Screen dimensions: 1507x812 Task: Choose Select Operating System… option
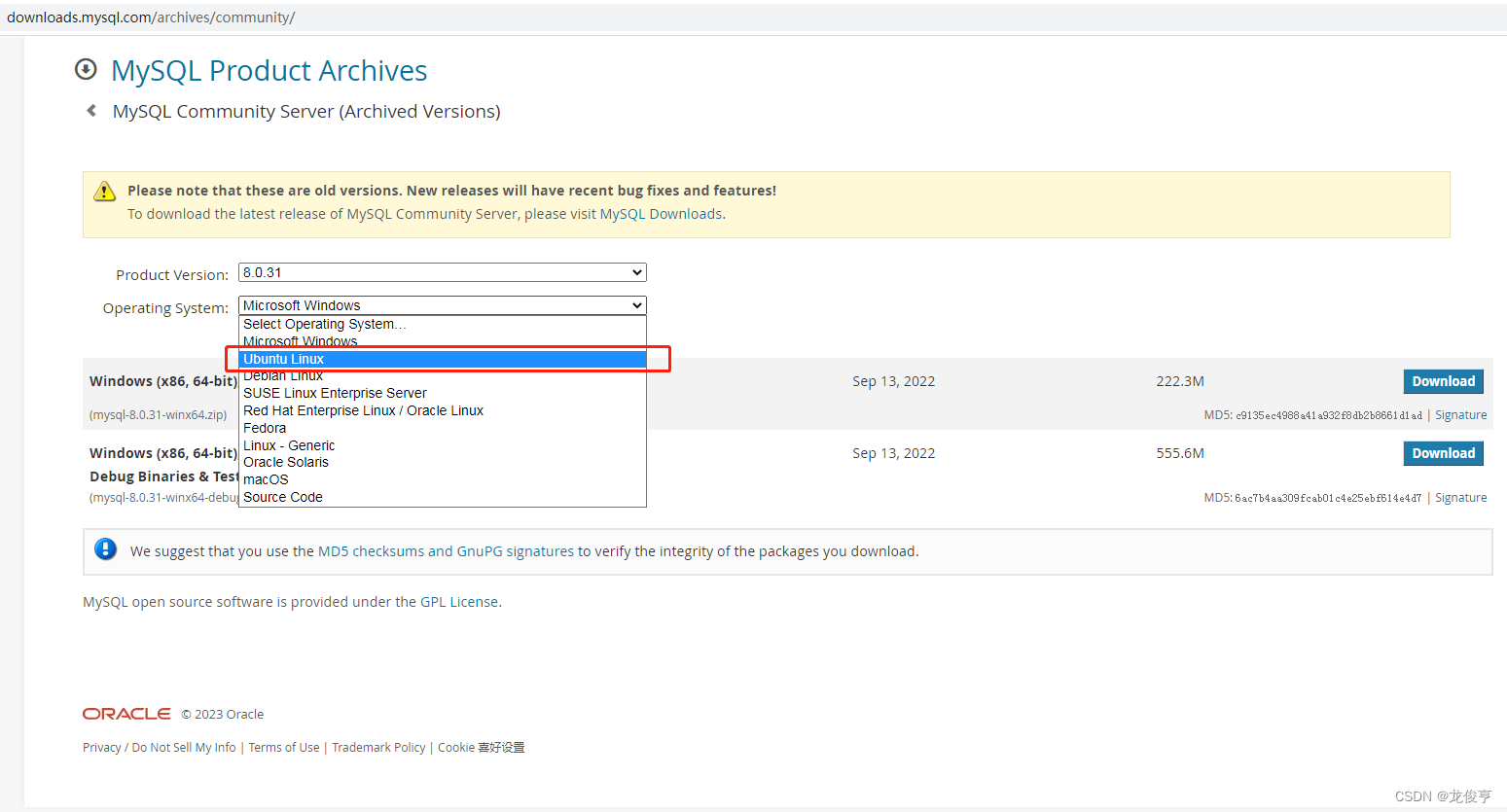click(x=443, y=324)
